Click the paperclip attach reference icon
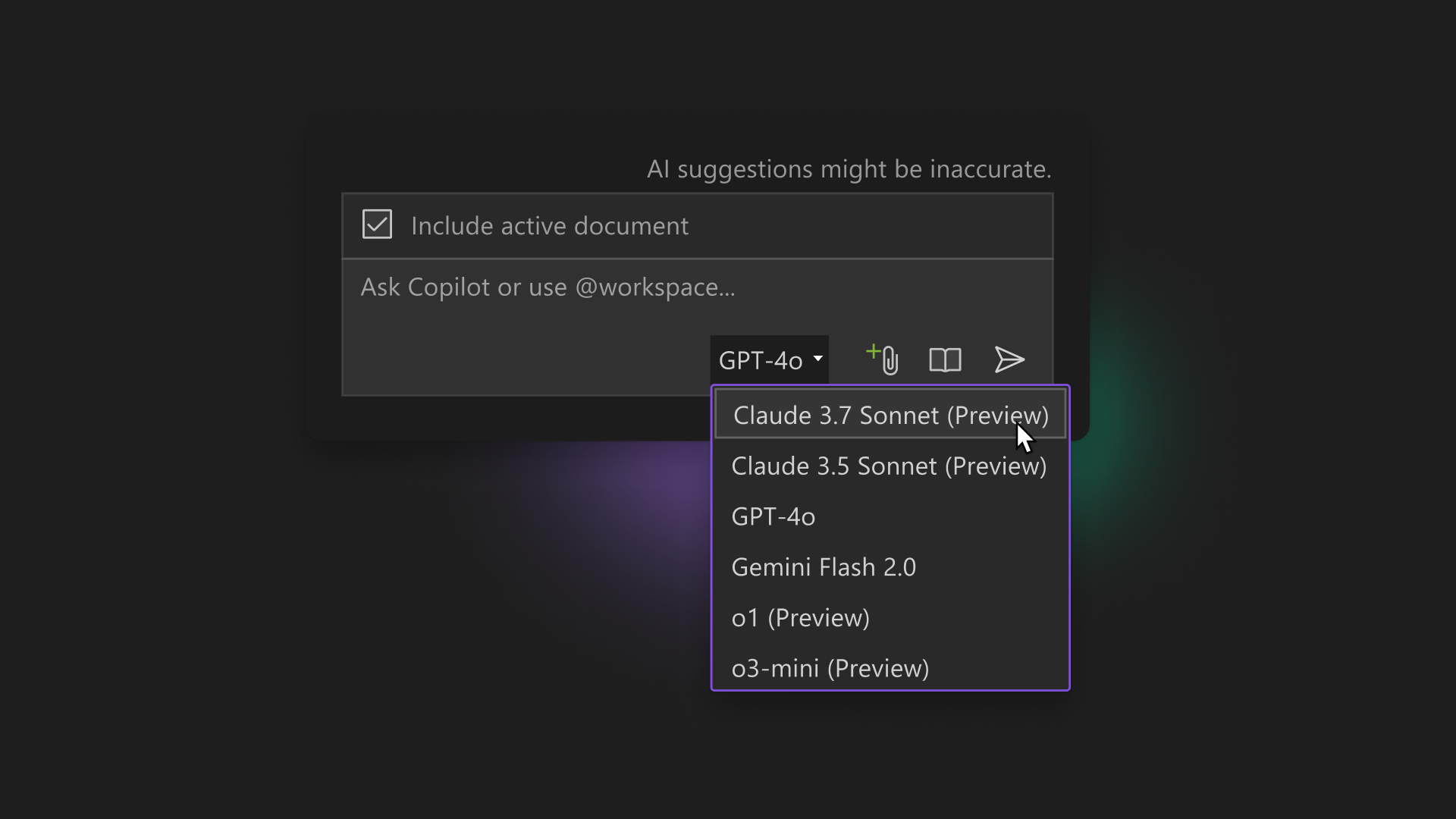The image size is (1456, 819). pyautogui.click(x=890, y=361)
